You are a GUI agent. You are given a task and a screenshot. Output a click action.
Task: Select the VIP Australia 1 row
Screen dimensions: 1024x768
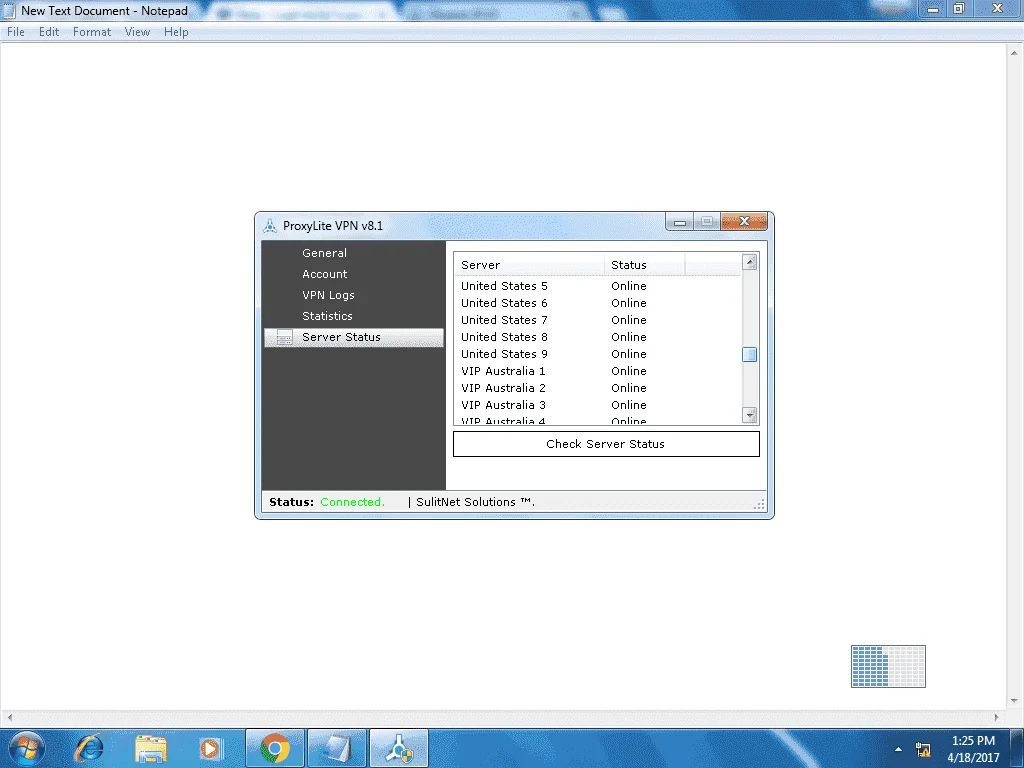pos(598,371)
